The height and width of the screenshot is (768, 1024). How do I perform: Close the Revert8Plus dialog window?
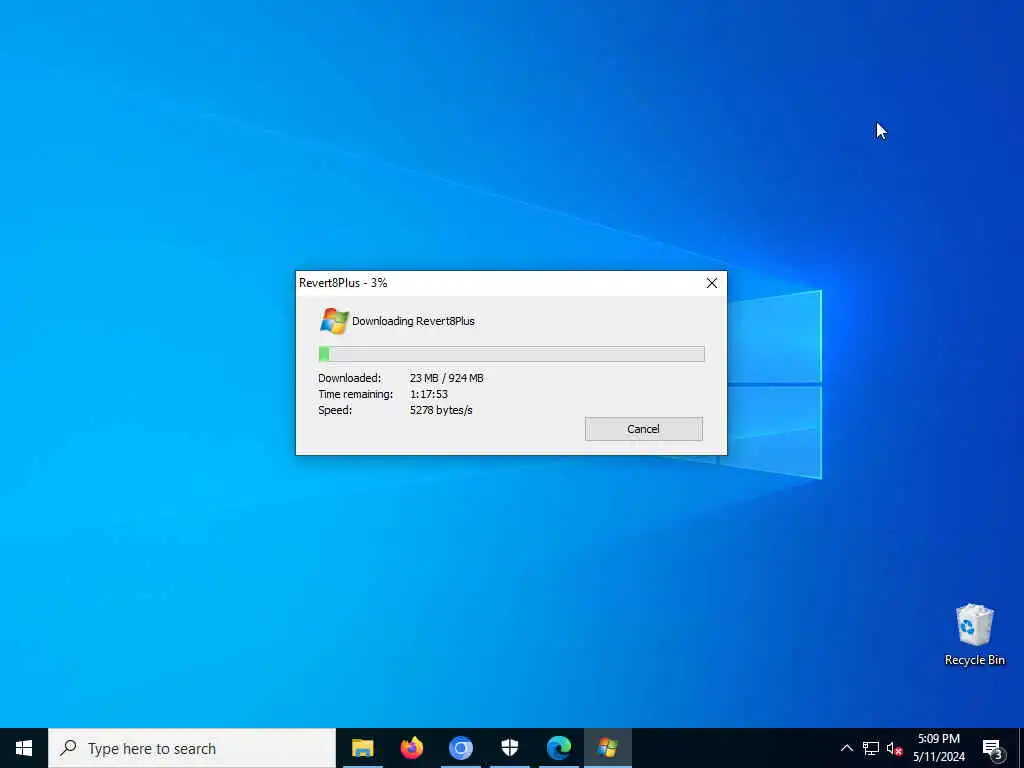pos(711,283)
